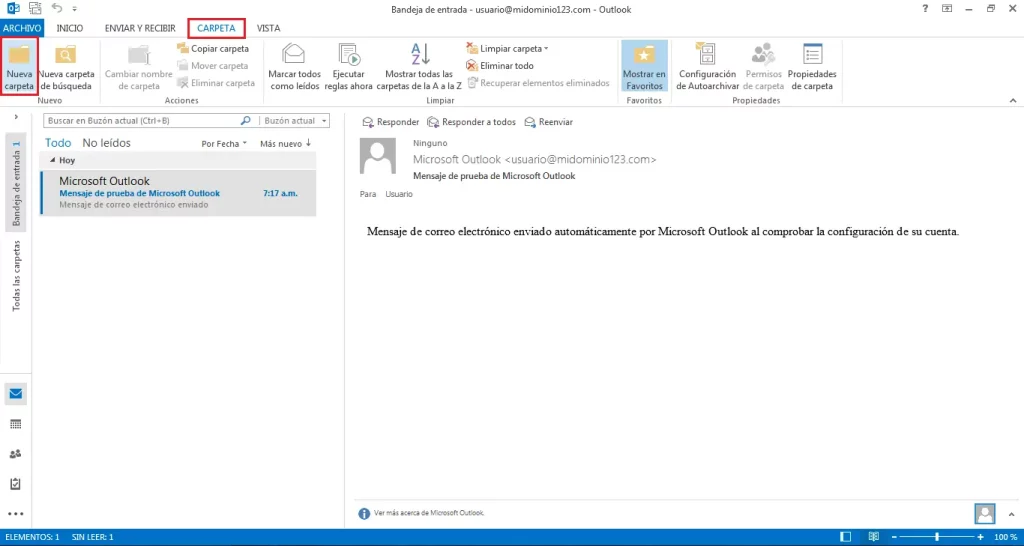
Task: Select the Todo filter
Action: pos(58,143)
